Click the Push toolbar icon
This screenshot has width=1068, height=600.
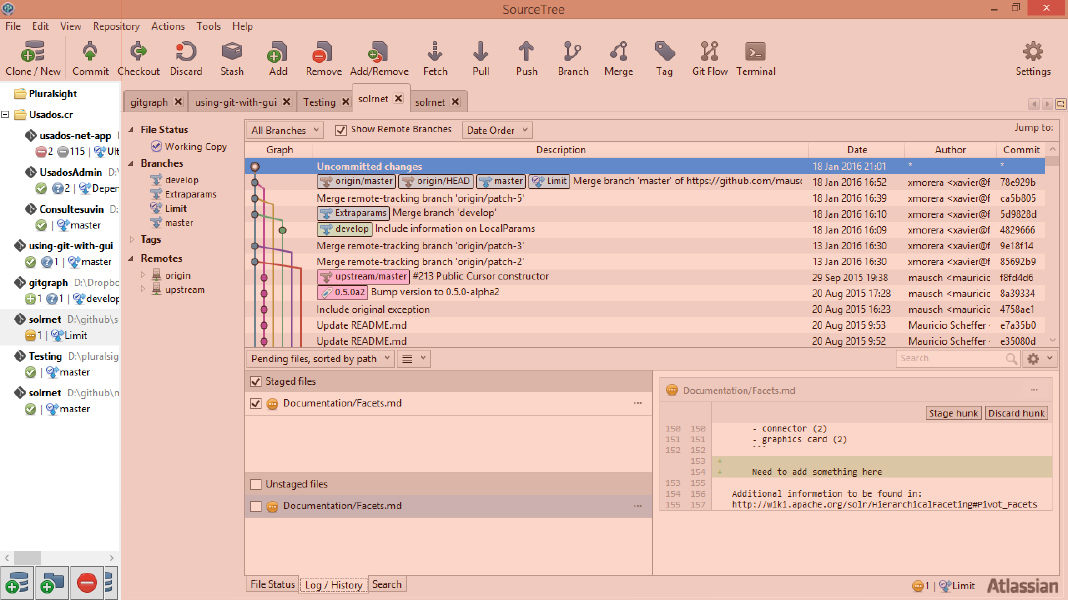[527, 58]
